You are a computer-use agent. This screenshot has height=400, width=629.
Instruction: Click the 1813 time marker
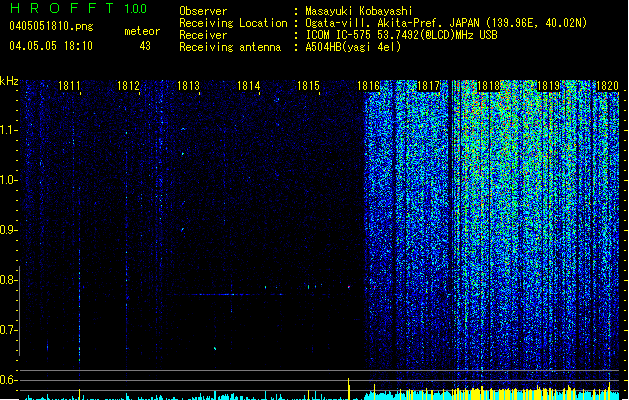coord(189,86)
